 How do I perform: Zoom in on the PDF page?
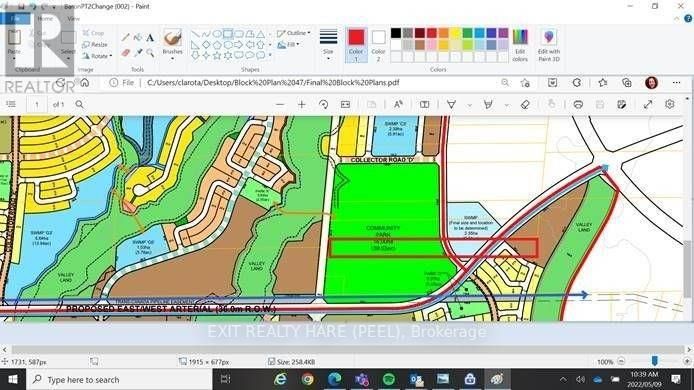[x=301, y=104]
